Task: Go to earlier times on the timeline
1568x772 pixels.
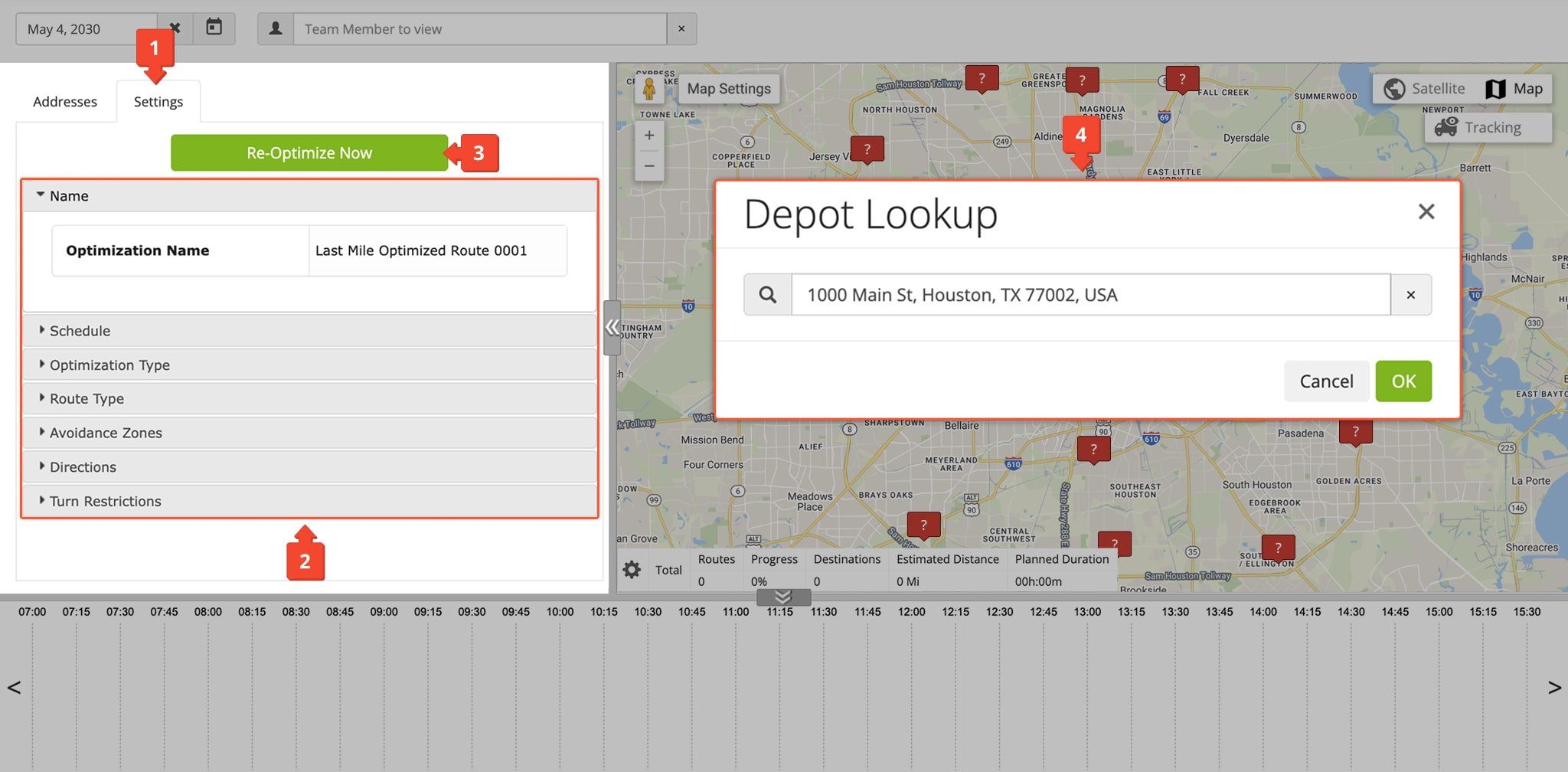Action: click(x=14, y=687)
